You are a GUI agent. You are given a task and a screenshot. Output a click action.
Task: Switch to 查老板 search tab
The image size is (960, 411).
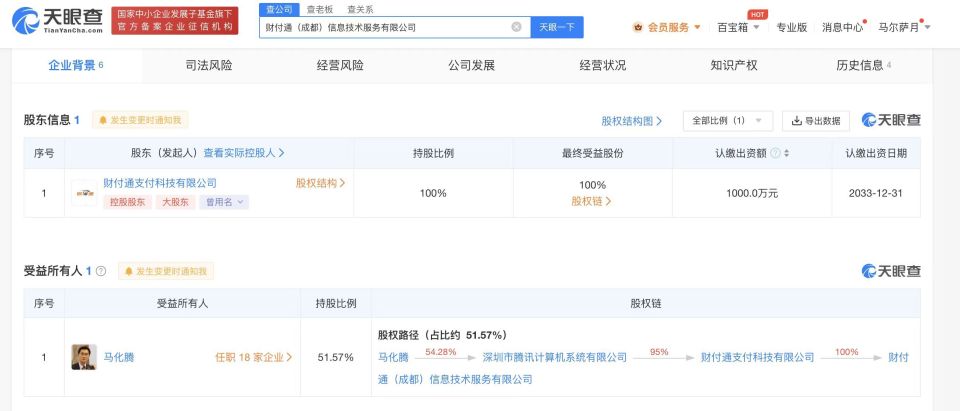(x=319, y=9)
